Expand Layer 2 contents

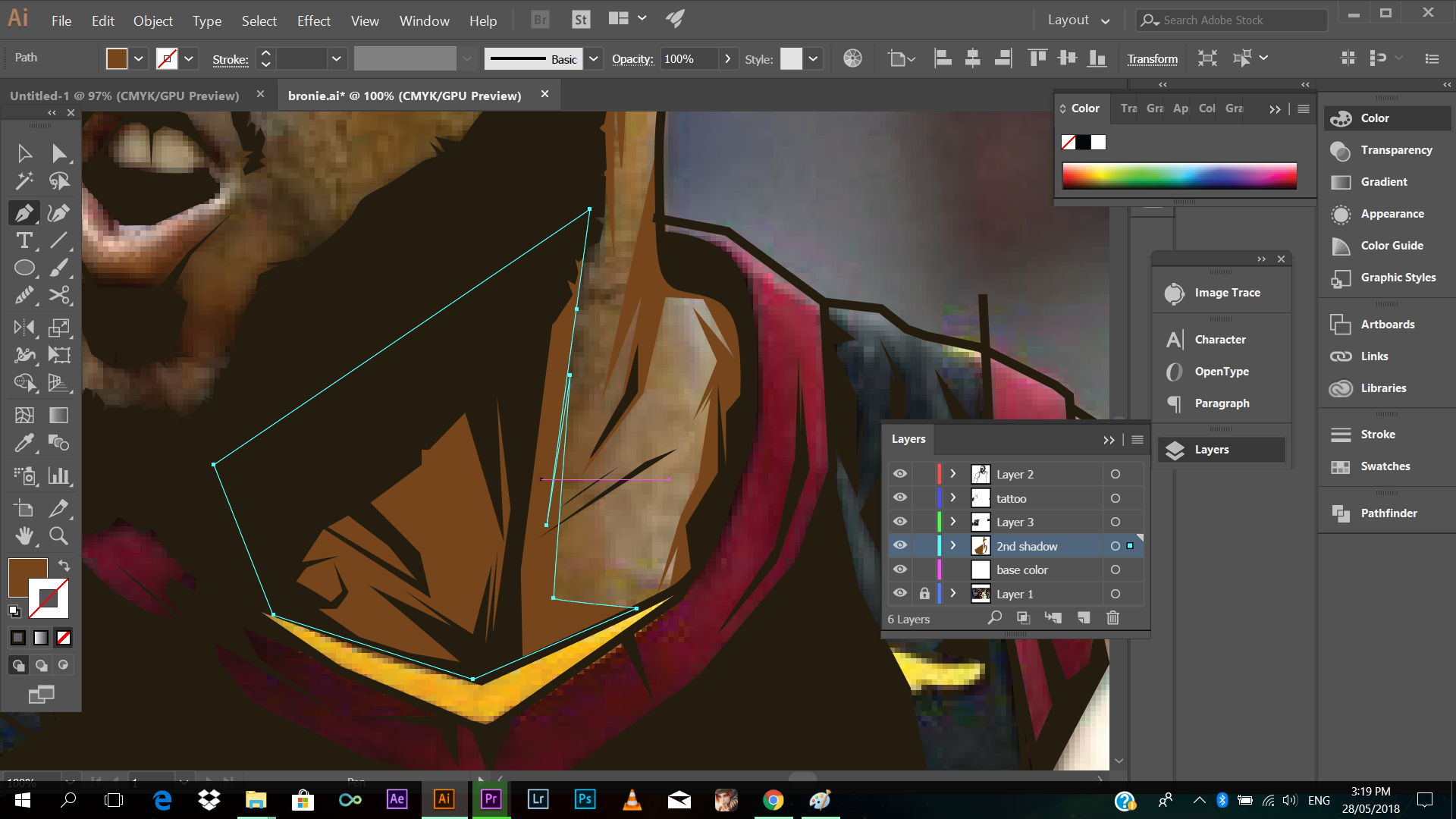[x=953, y=474]
